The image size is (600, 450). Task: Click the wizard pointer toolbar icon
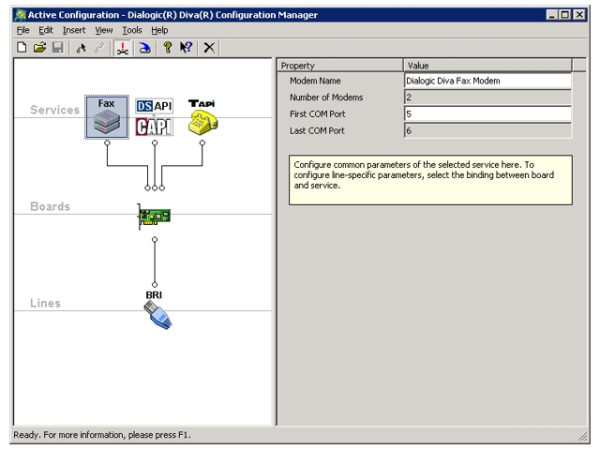[81, 48]
